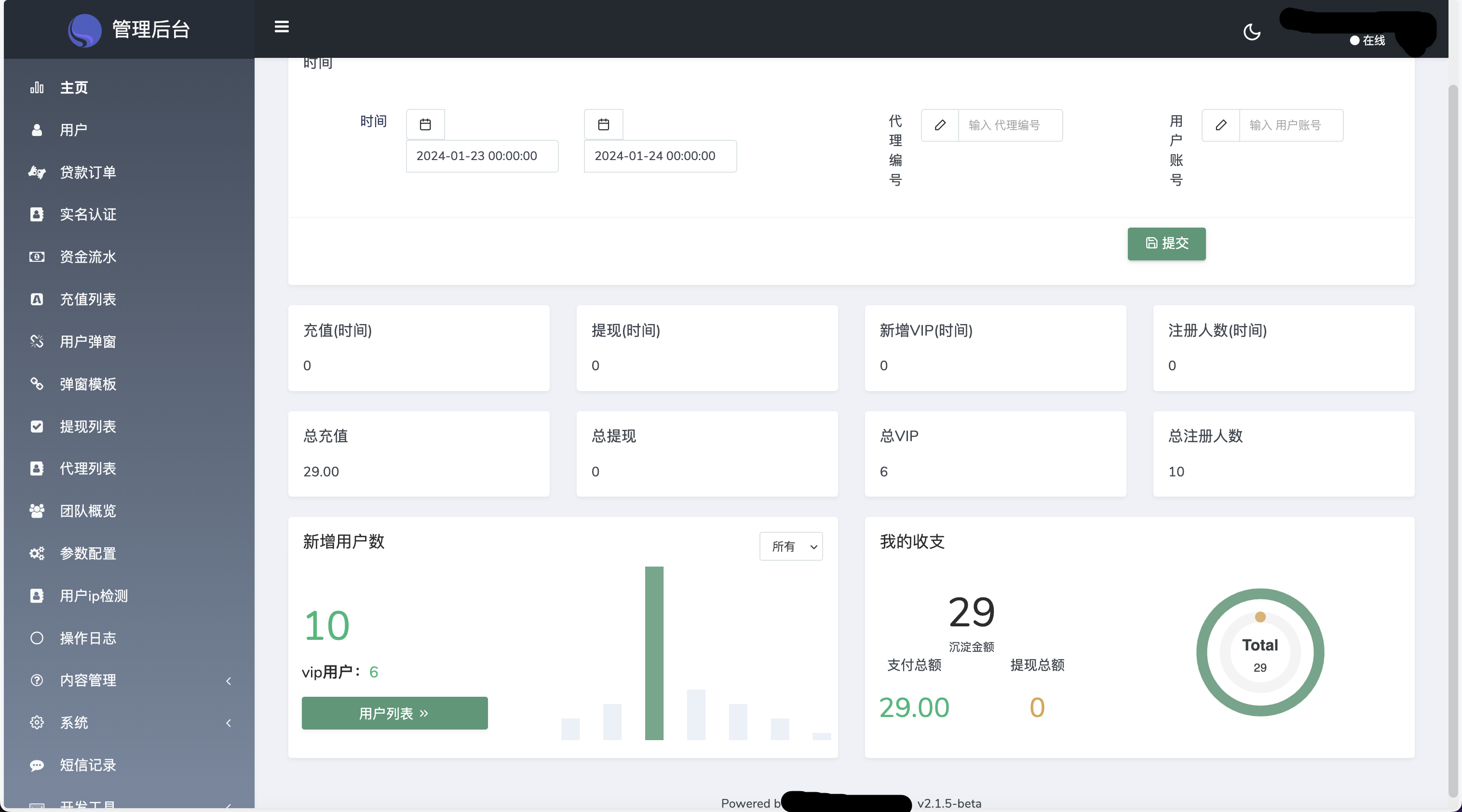Click the 用户列表 button
Screen dimensions: 1462x812
tap(394, 713)
